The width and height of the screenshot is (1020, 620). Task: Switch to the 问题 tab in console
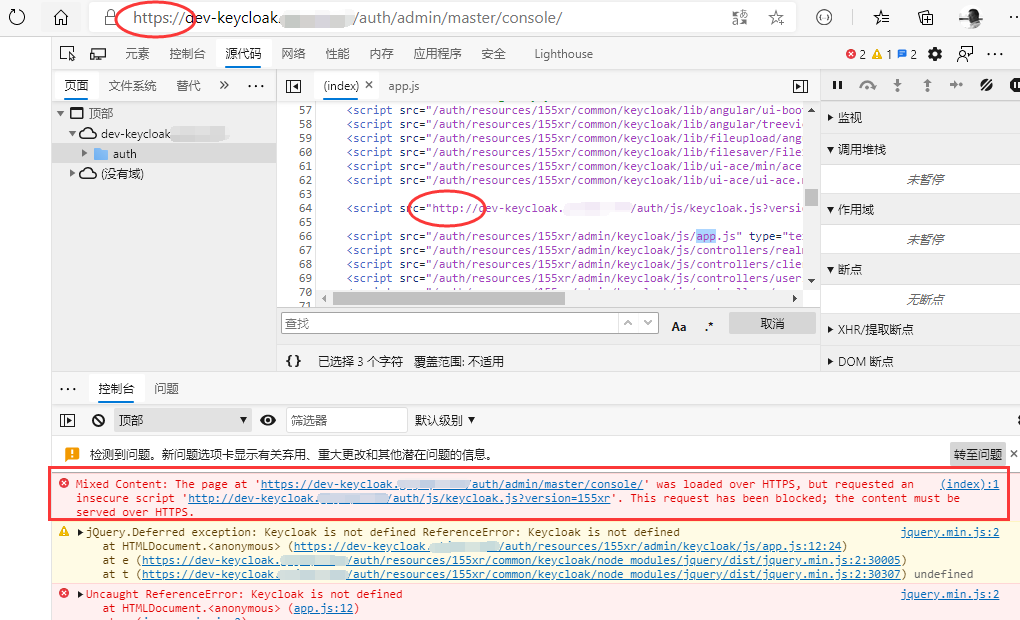168,388
